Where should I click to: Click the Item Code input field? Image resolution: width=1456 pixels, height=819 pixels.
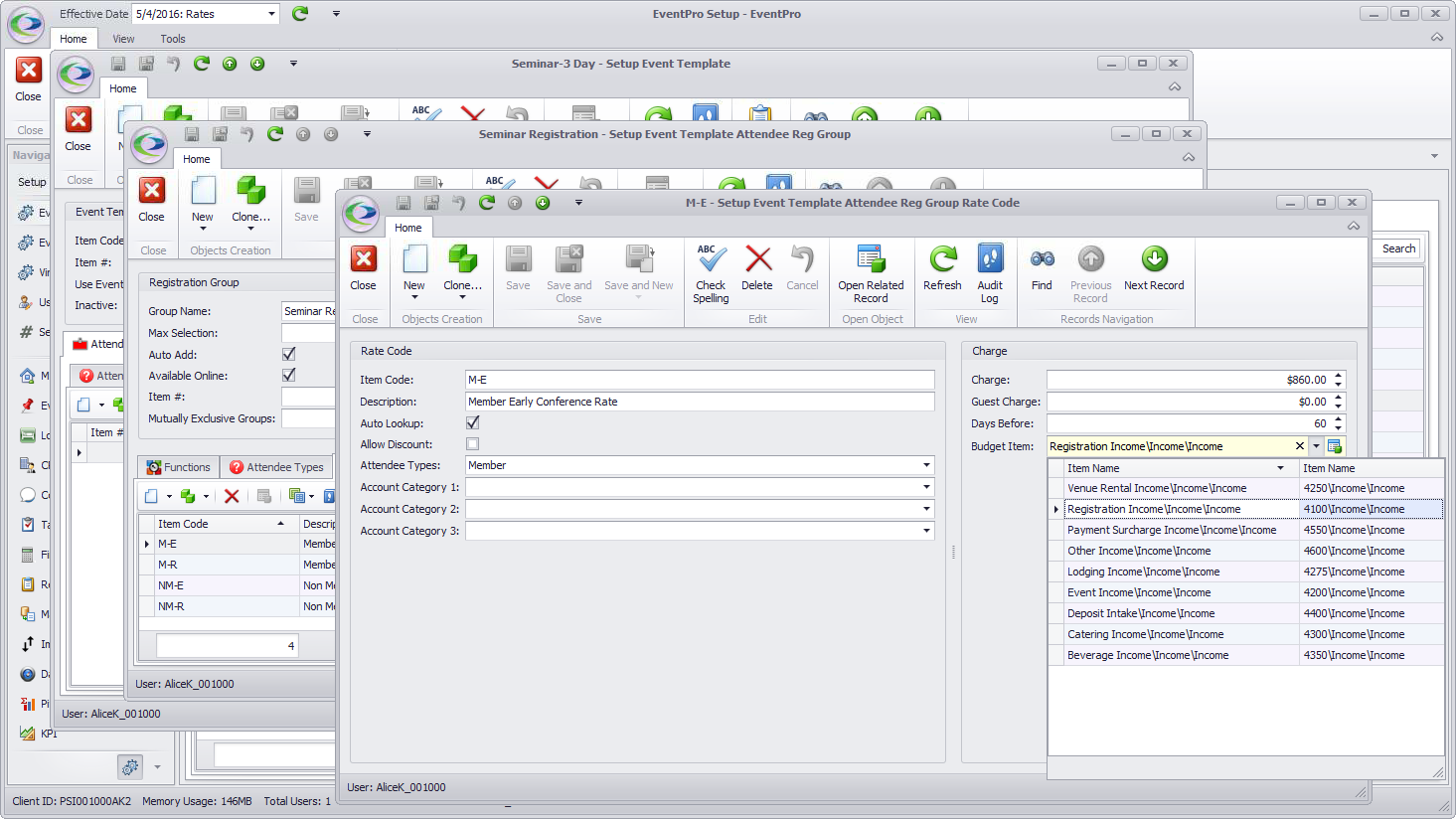pos(700,380)
